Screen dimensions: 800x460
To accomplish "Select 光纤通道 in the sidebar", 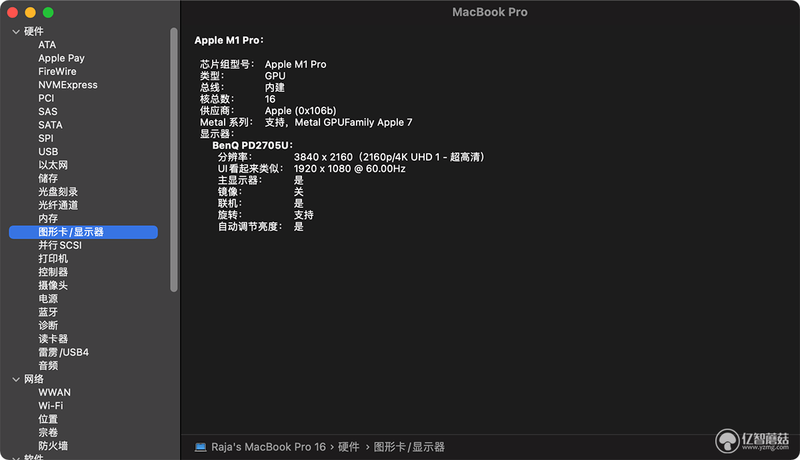I will [58, 205].
